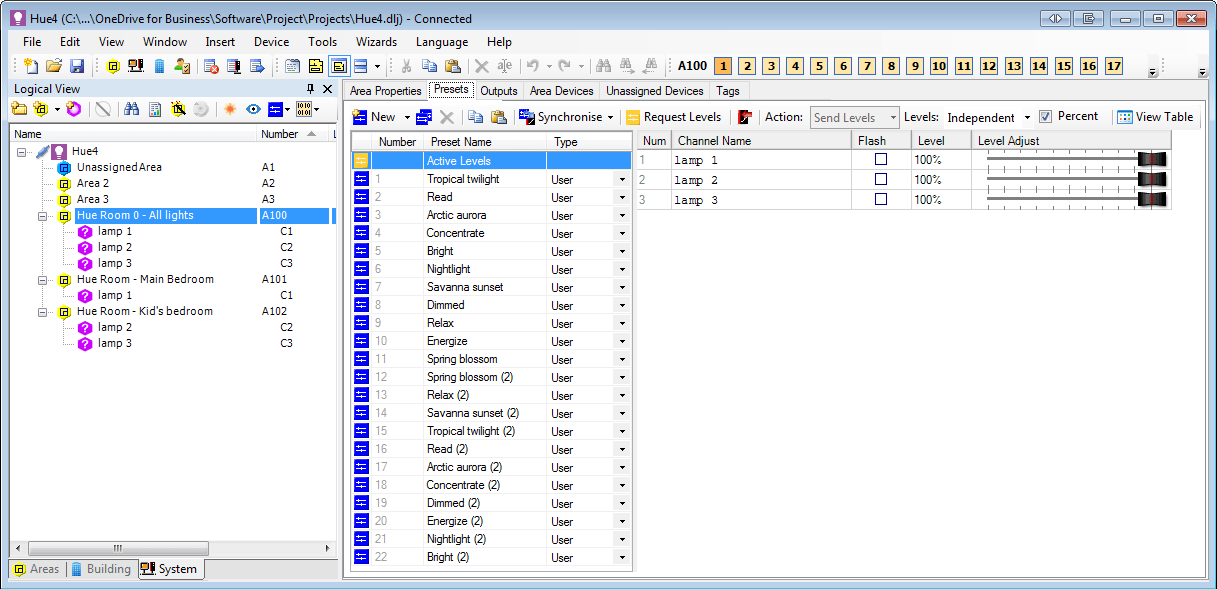Open Type dropdown for Tropical twilight preset
The image size is (1217, 589).
pos(622,180)
